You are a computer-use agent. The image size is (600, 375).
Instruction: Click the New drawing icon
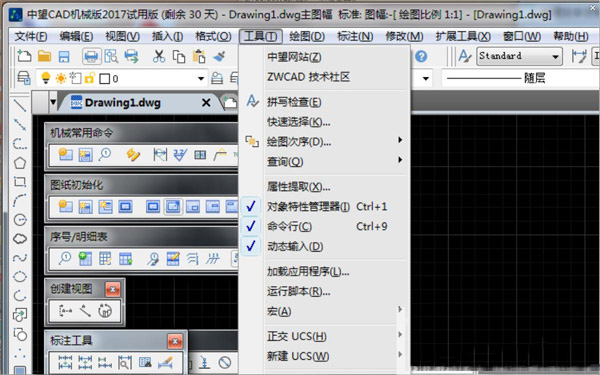coord(24,56)
